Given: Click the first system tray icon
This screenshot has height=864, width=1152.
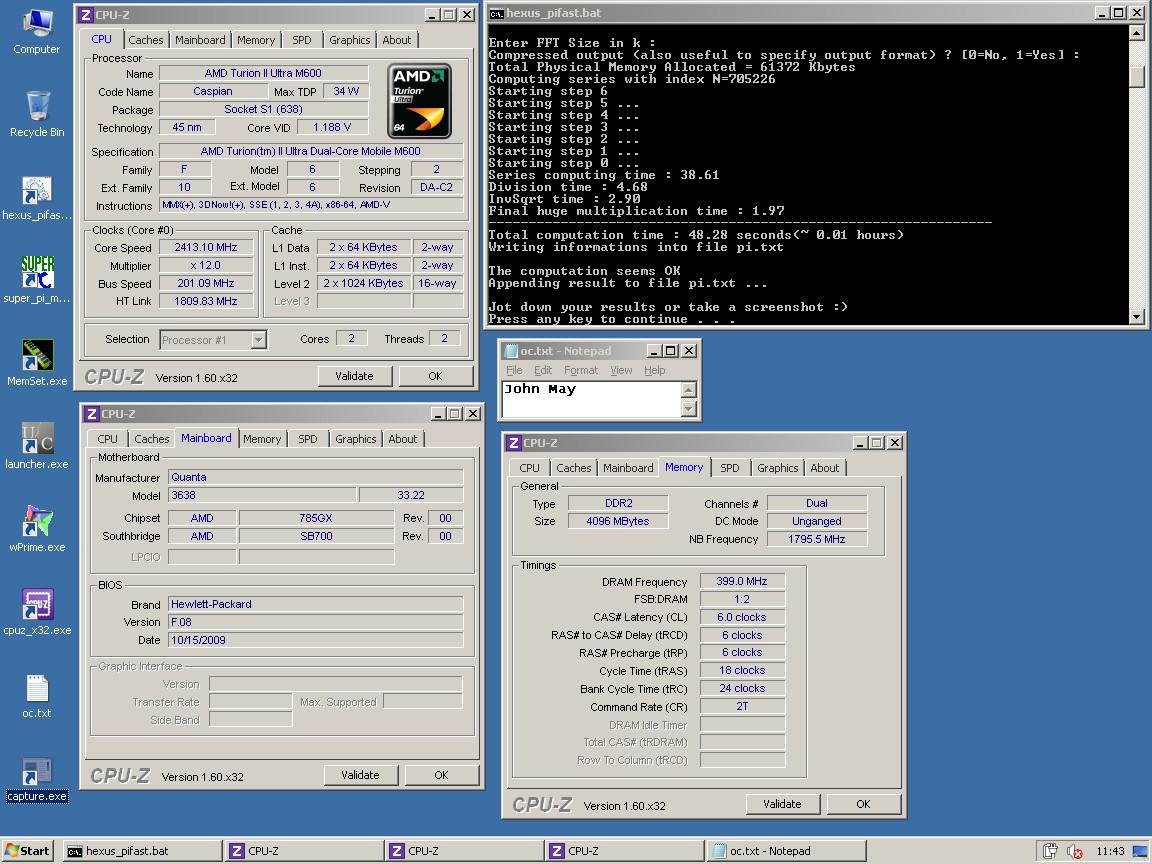Looking at the screenshot, I should pyautogui.click(x=1051, y=852).
